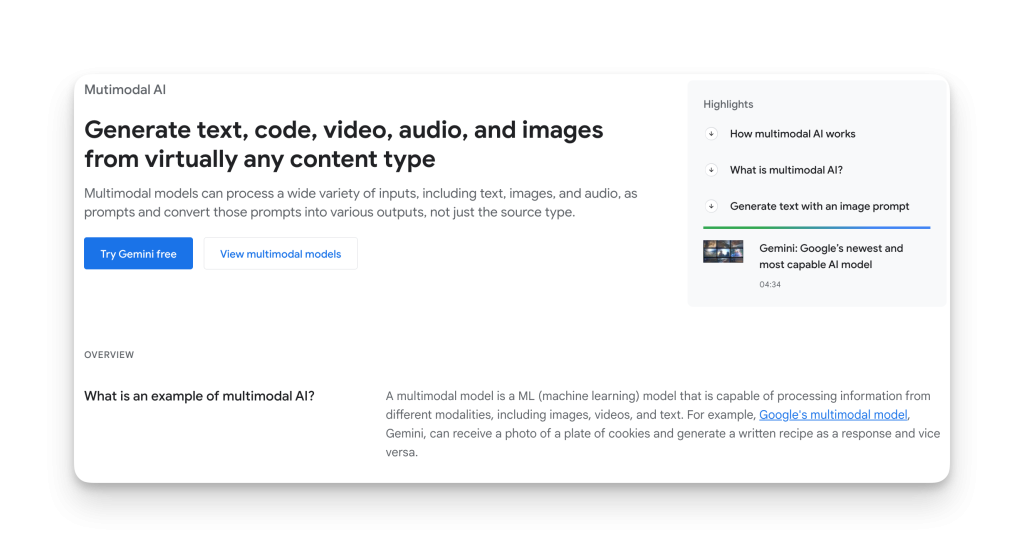Click arrow icon beside Generate text with image prompt
This screenshot has height=557, width=1024.
pyautogui.click(x=711, y=206)
